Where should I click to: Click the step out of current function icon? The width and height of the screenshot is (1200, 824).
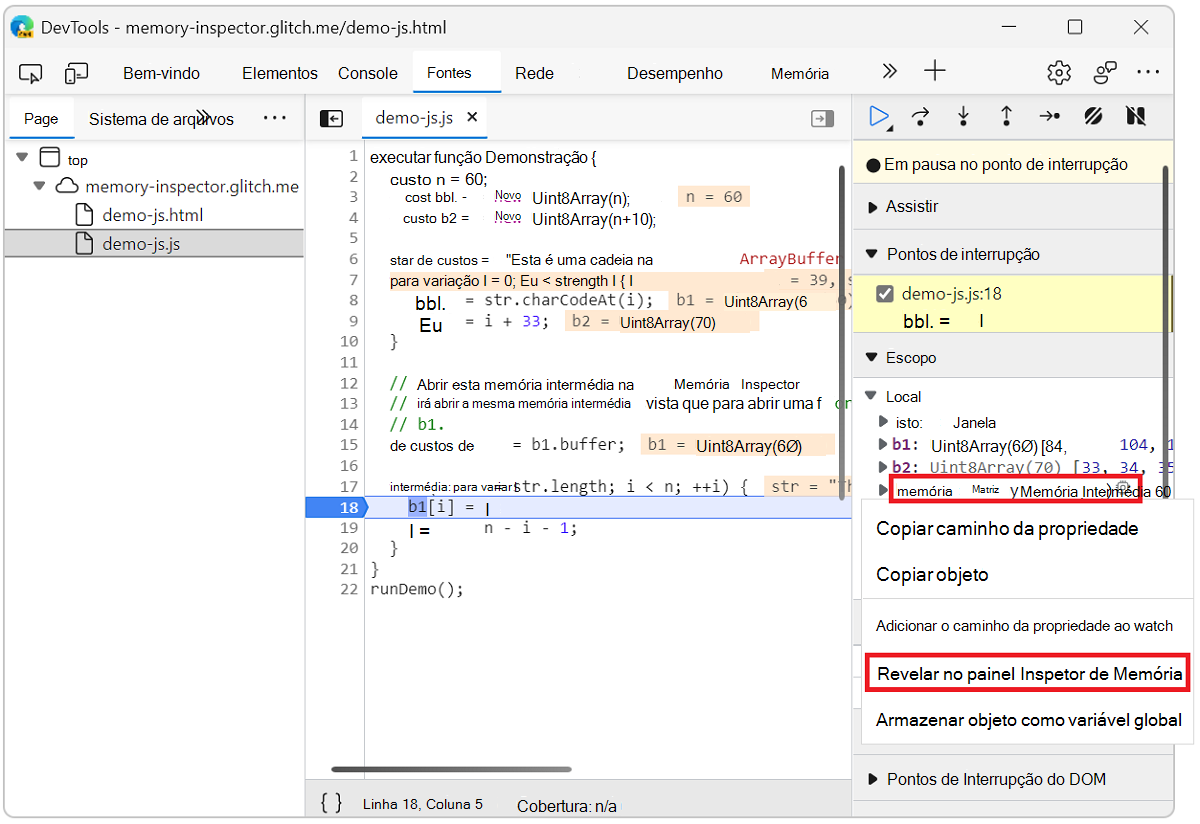(x=1005, y=117)
